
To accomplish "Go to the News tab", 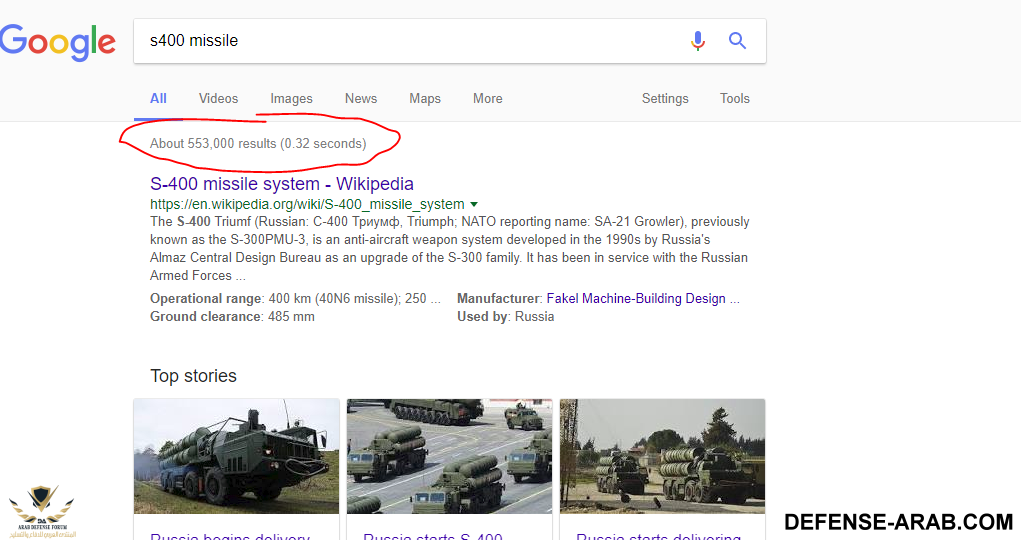I will pos(361,98).
